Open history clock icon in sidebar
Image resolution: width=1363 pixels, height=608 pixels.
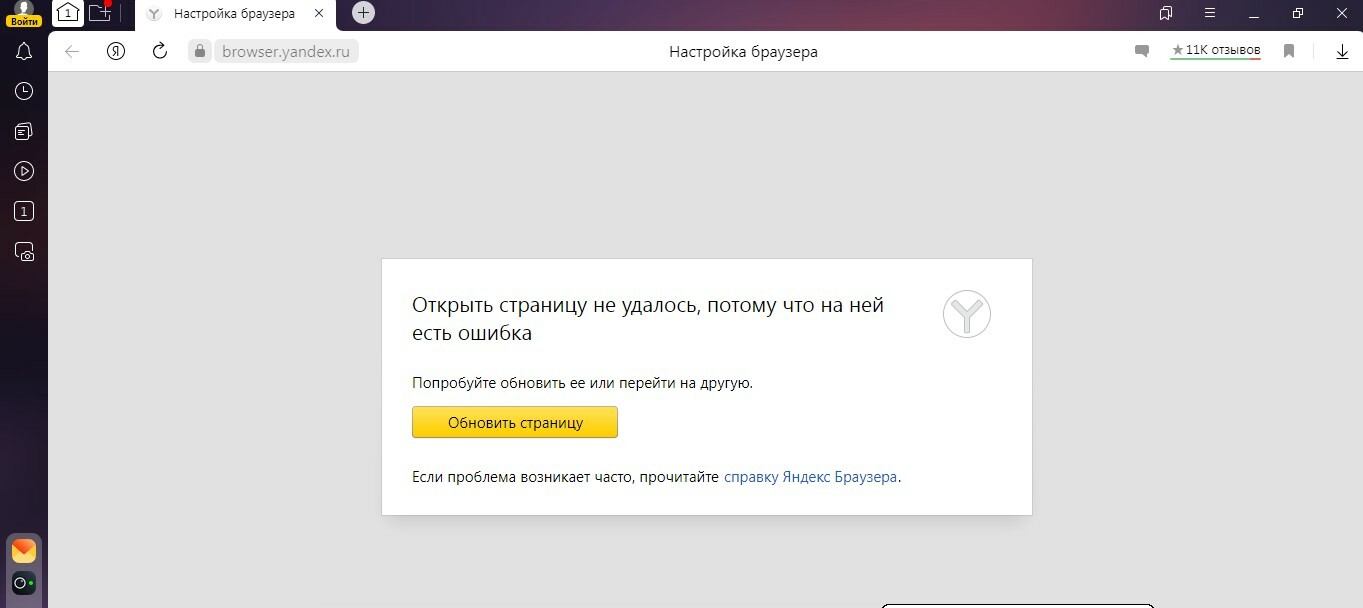click(x=24, y=91)
